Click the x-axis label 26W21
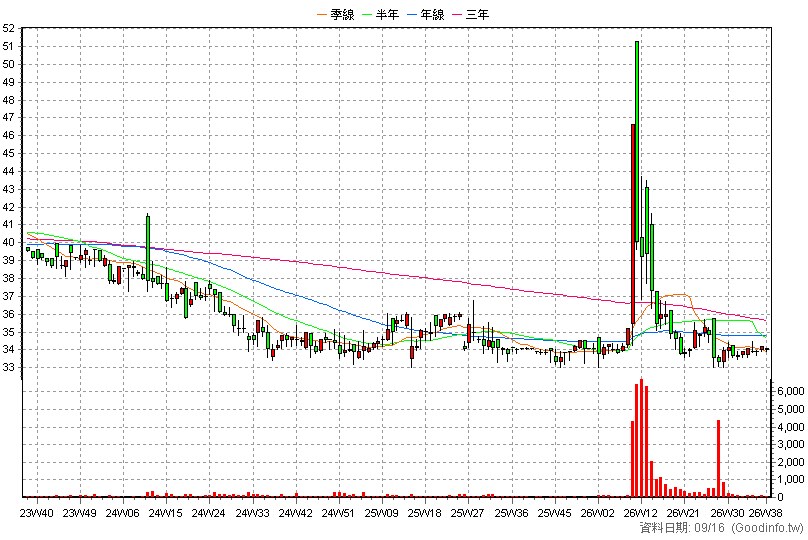 tap(683, 513)
